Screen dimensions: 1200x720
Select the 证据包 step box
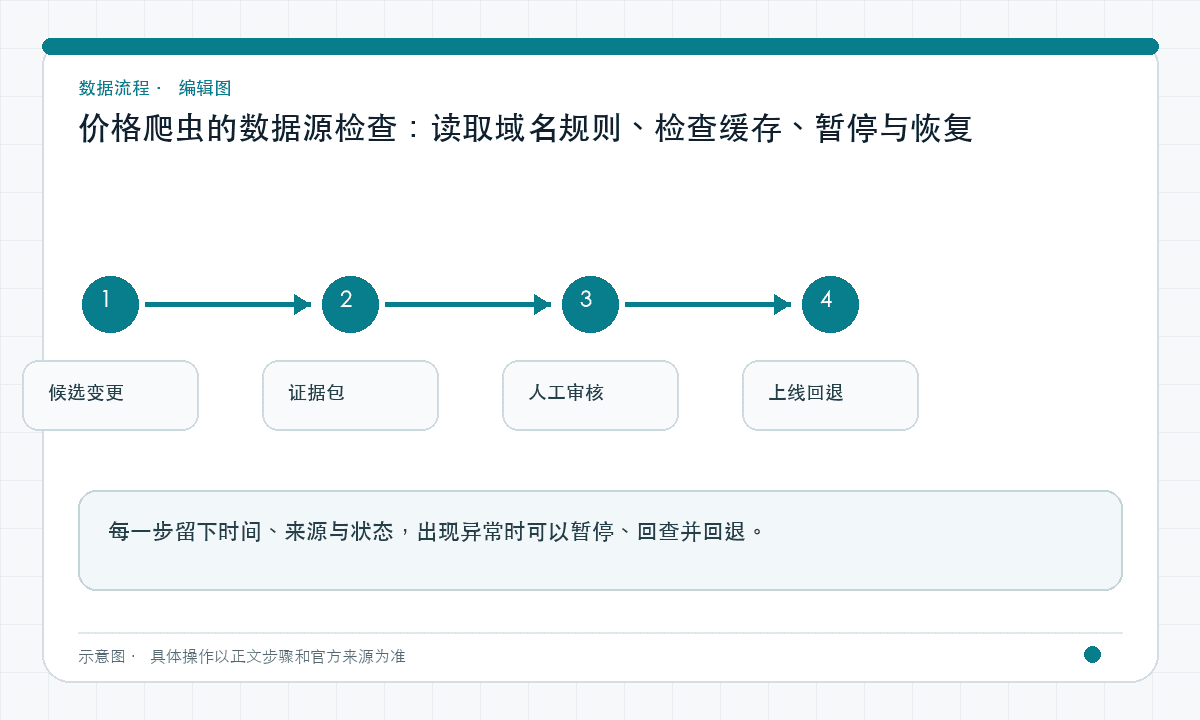[350, 395]
